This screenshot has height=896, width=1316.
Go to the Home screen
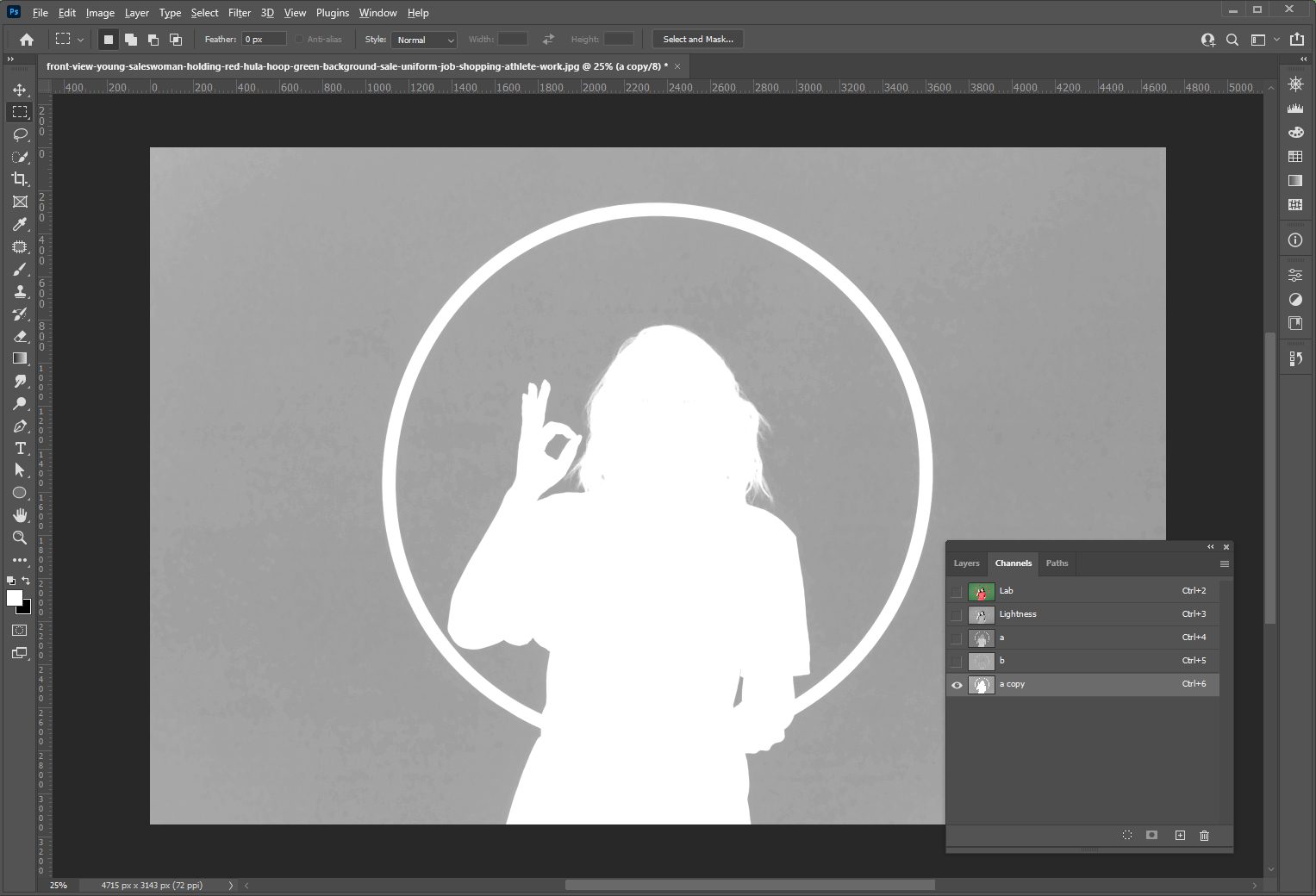27,39
